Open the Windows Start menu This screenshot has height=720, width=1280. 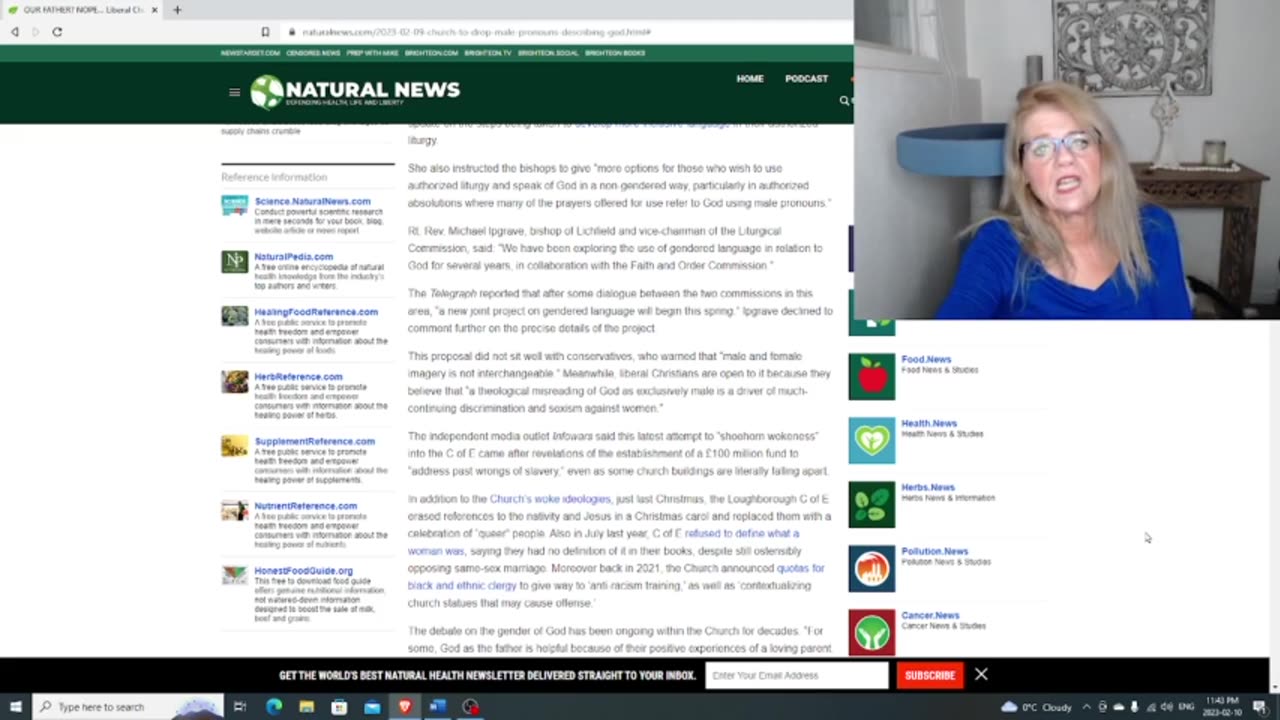tap(15, 707)
